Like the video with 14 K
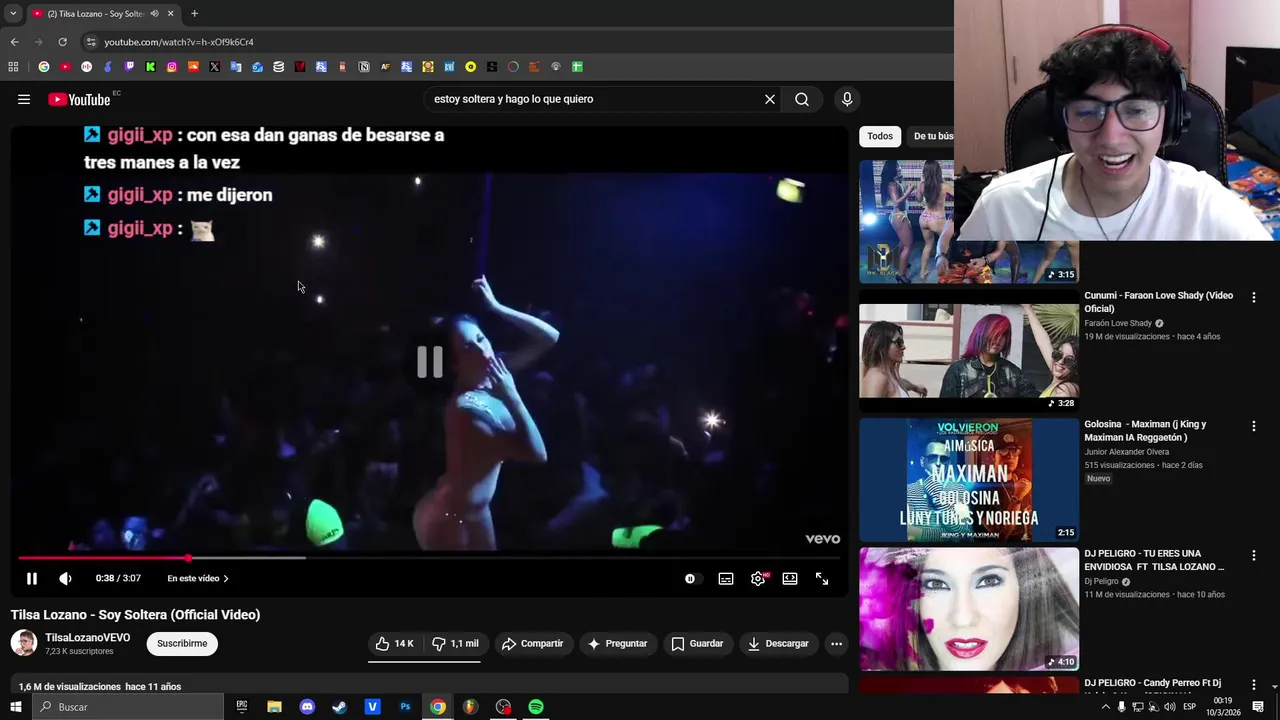The width and height of the screenshot is (1280, 720). tap(394, 643)
